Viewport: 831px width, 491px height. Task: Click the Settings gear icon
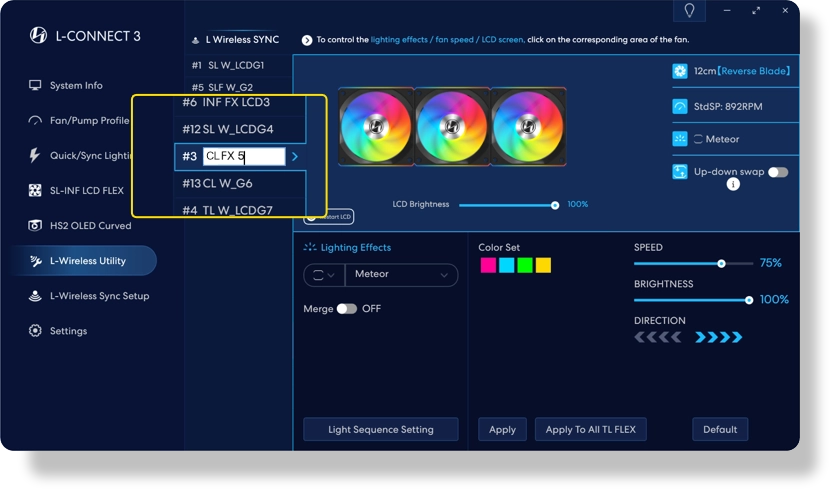coord(35,331)
